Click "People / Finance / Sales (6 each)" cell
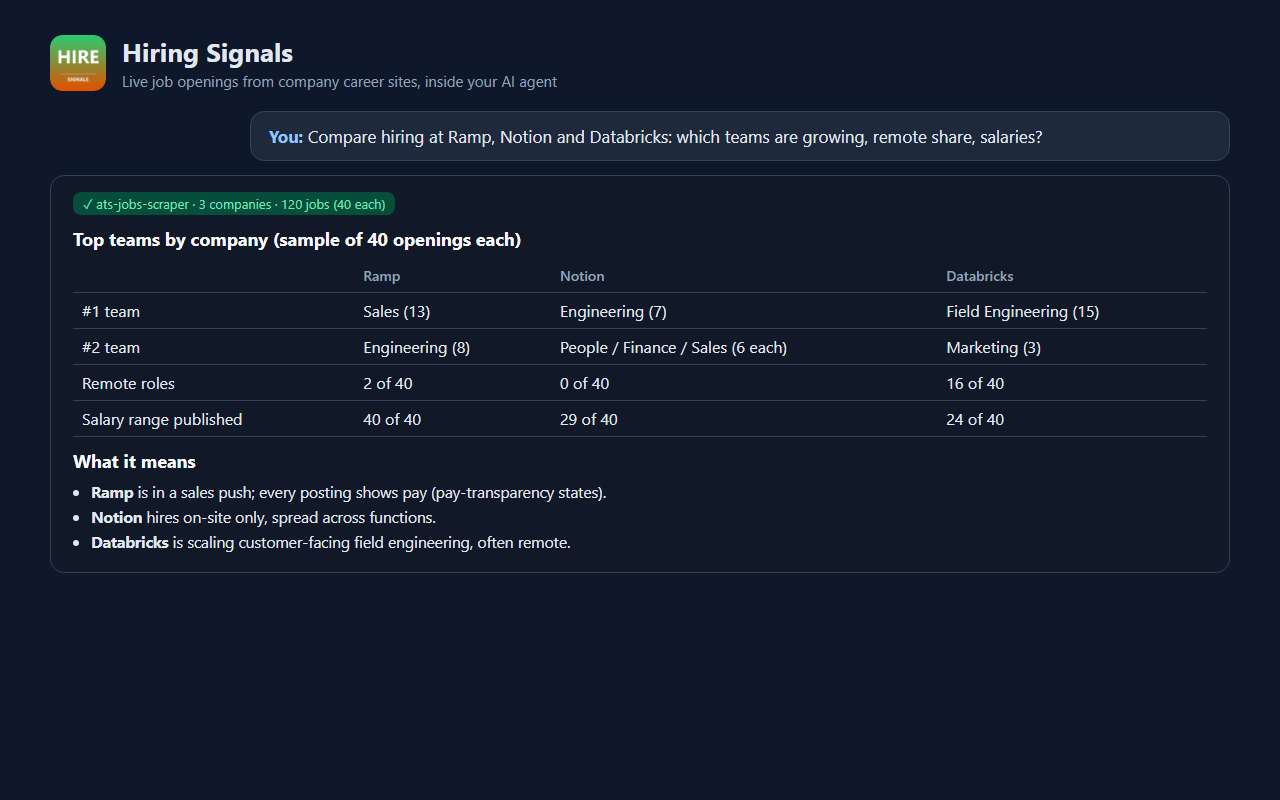 (673, 348)
